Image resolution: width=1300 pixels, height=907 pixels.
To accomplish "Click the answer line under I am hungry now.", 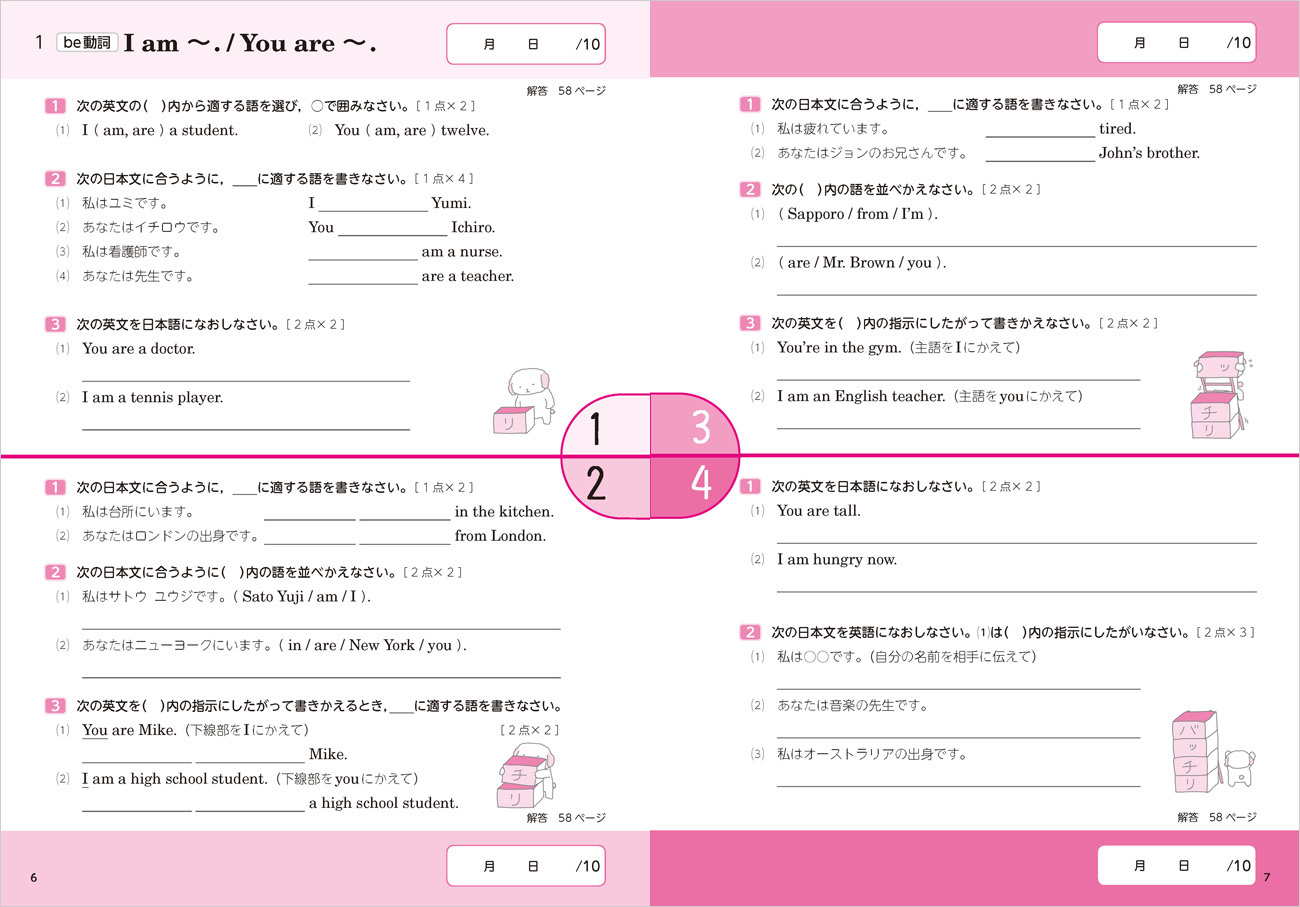I will (1017, 592).
